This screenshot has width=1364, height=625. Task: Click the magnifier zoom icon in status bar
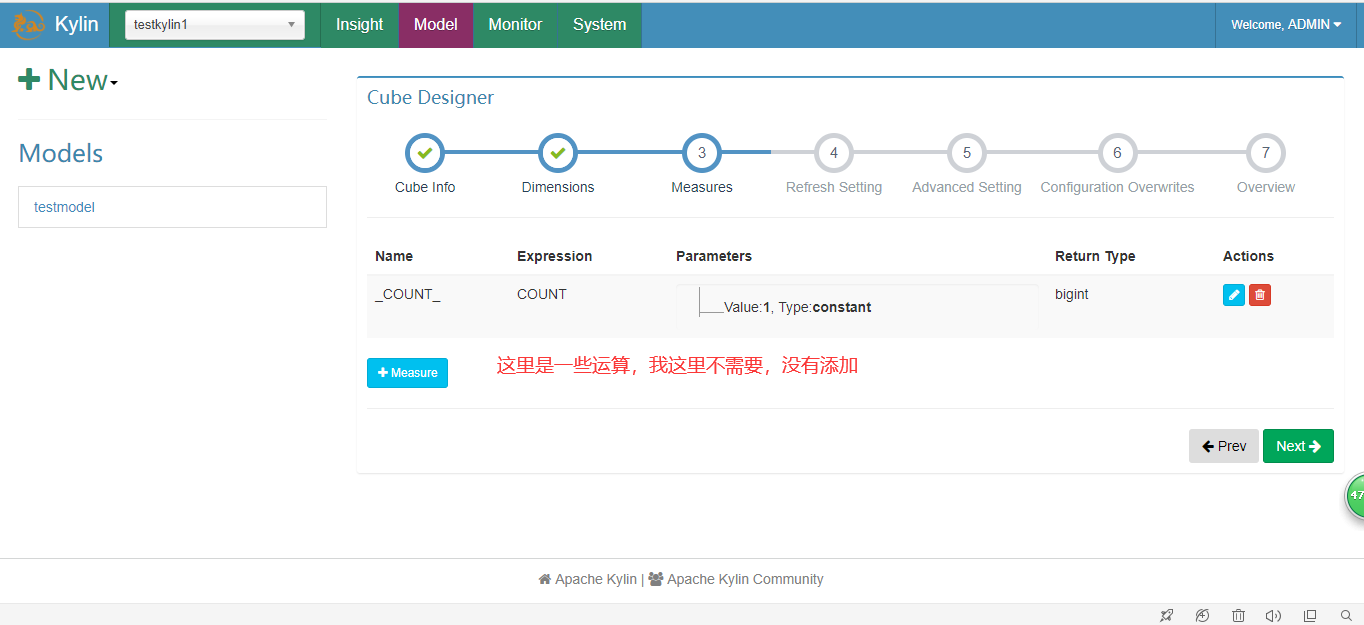point(1346,615)
